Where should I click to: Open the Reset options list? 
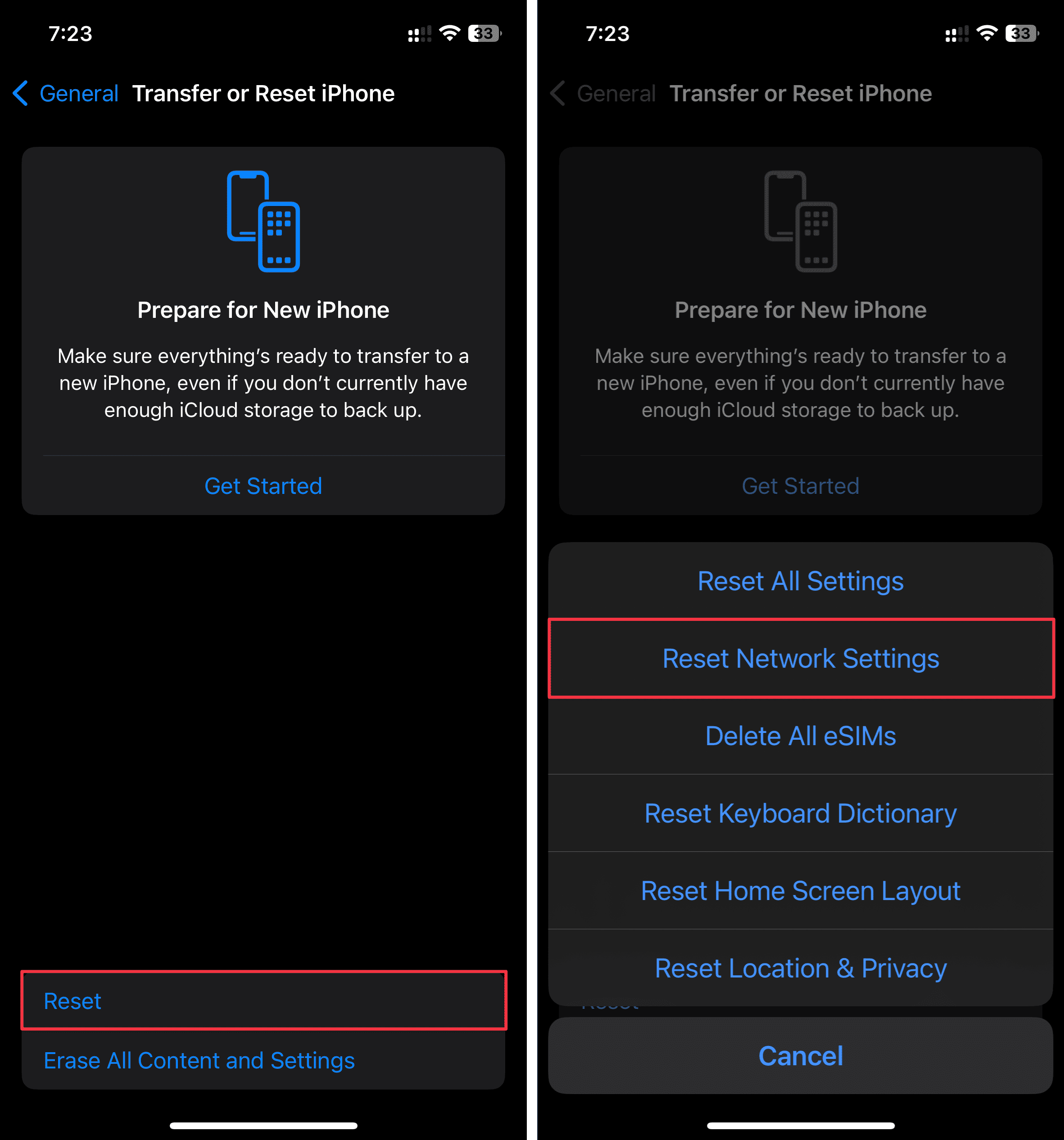pyautogui.click(x=264, y=1001)
